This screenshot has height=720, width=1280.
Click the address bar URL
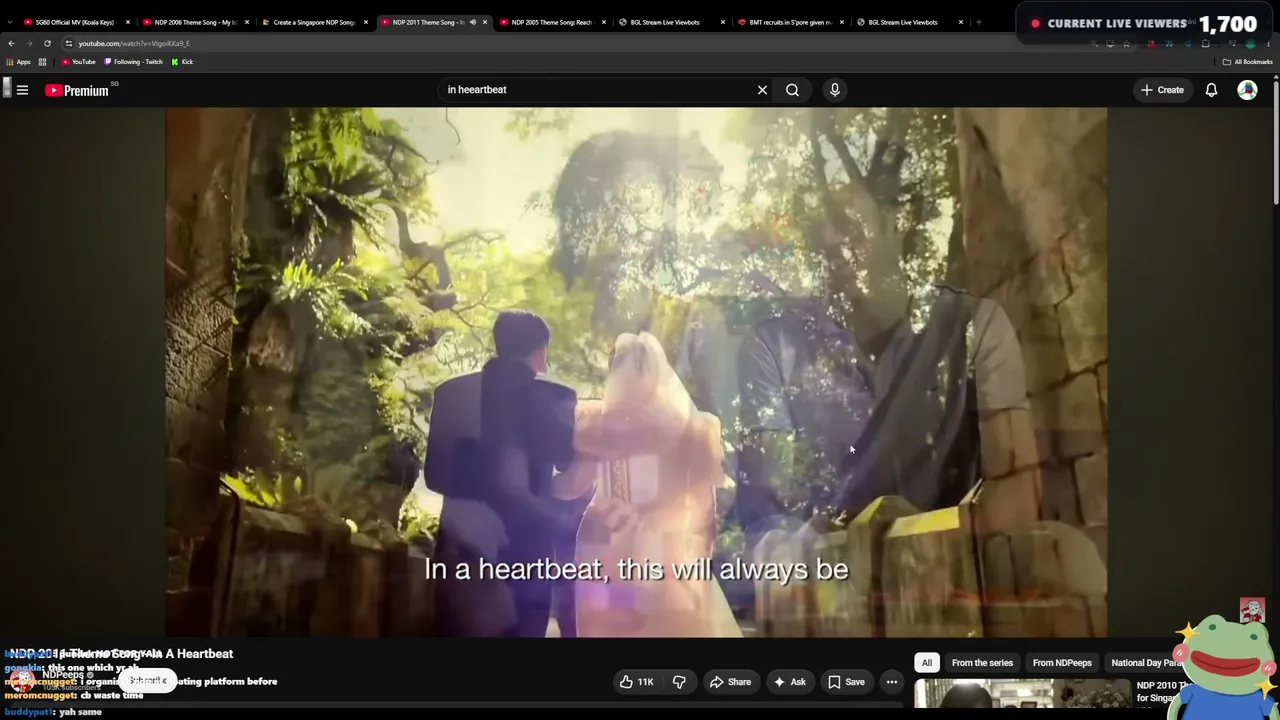[134, 44]
